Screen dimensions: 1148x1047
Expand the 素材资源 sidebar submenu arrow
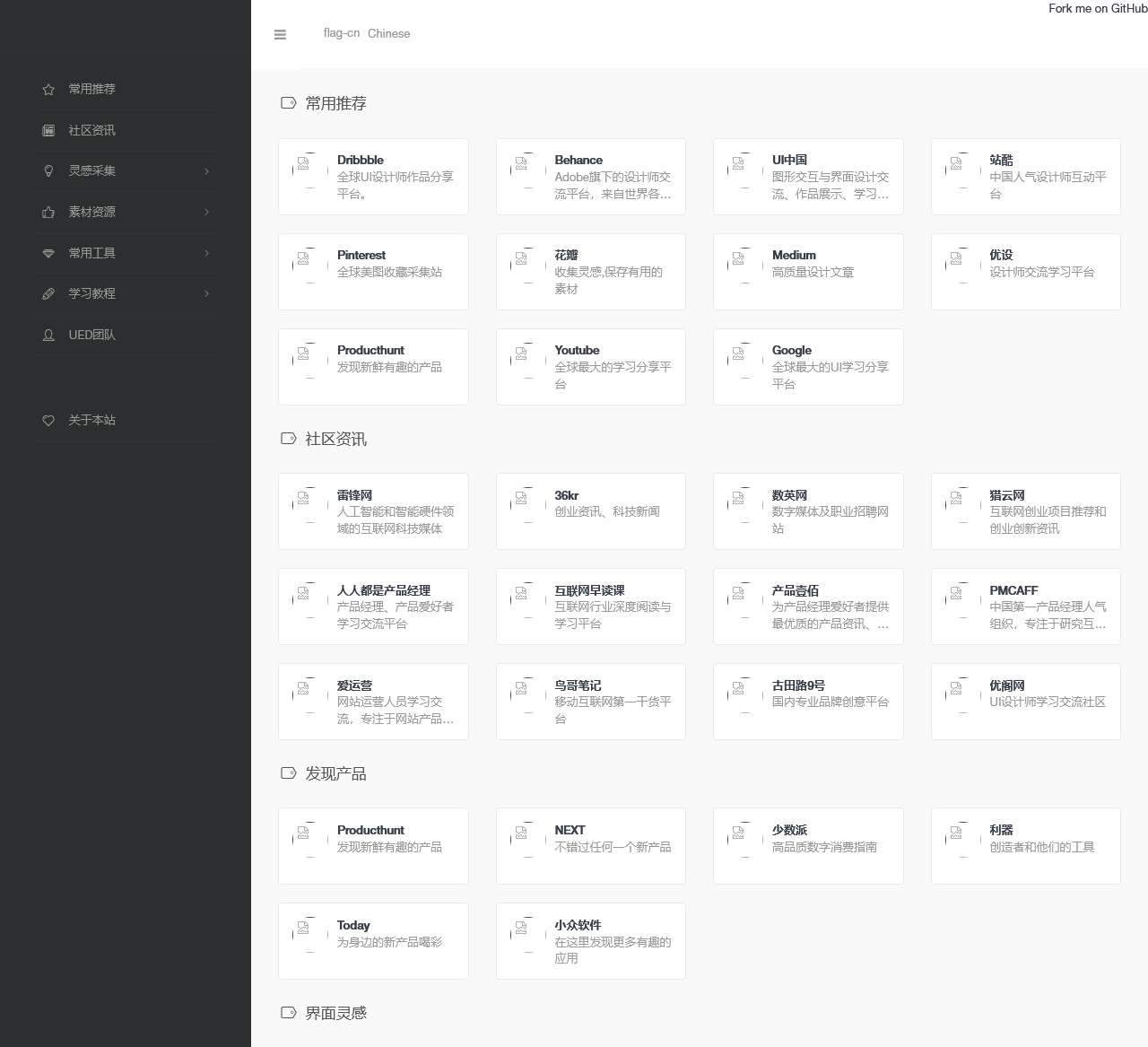point(207,213)
